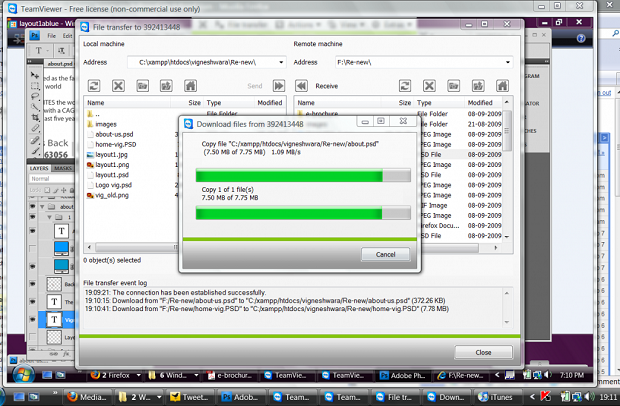Open the local machine Address dropdown
The height and width of the screenshot is (406, 620).
[281, 62]
